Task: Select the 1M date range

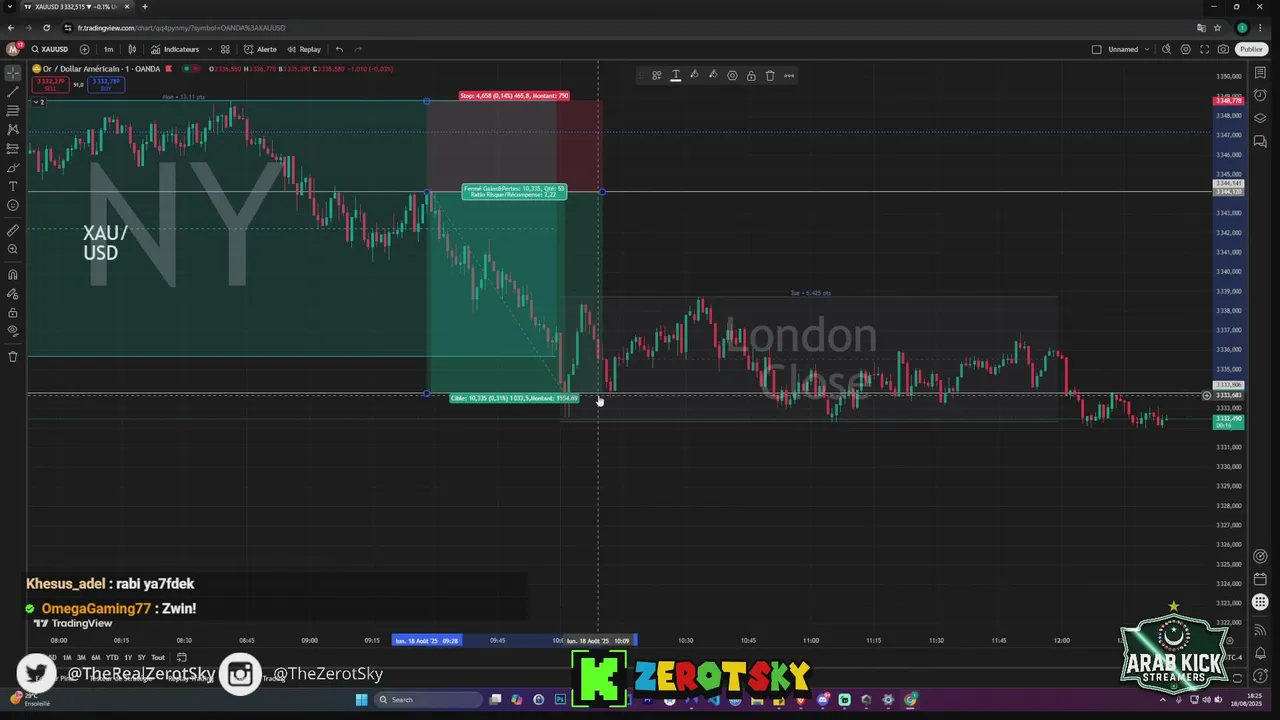Action: 67,657
